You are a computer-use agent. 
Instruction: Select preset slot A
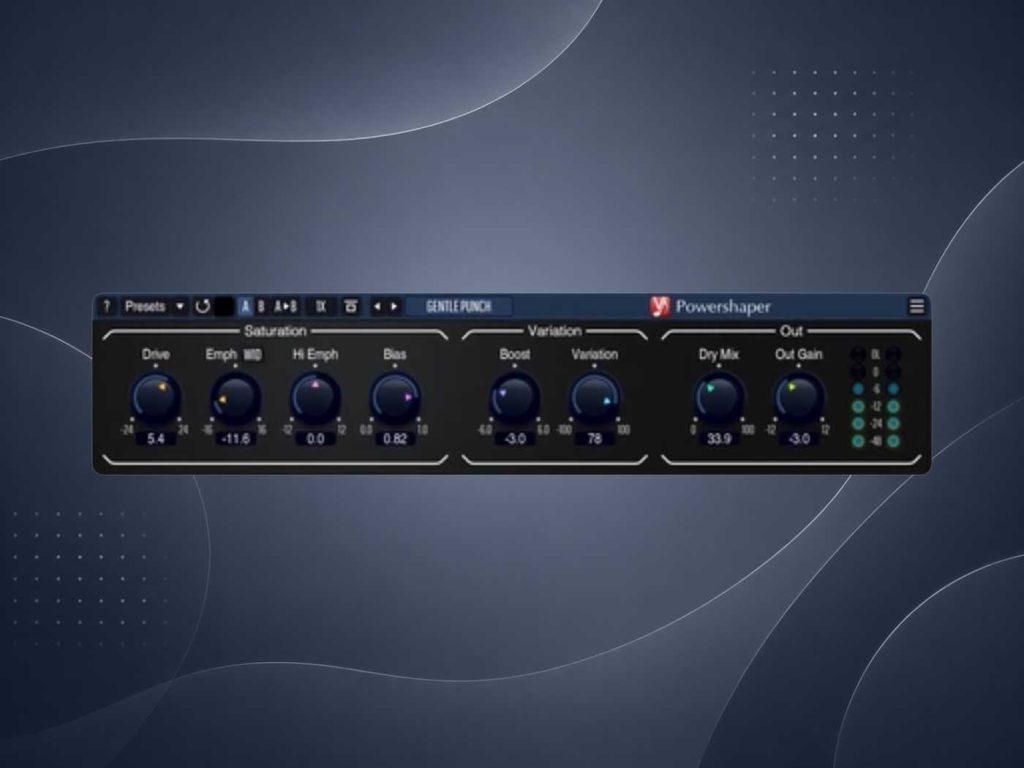coord(246,306)
